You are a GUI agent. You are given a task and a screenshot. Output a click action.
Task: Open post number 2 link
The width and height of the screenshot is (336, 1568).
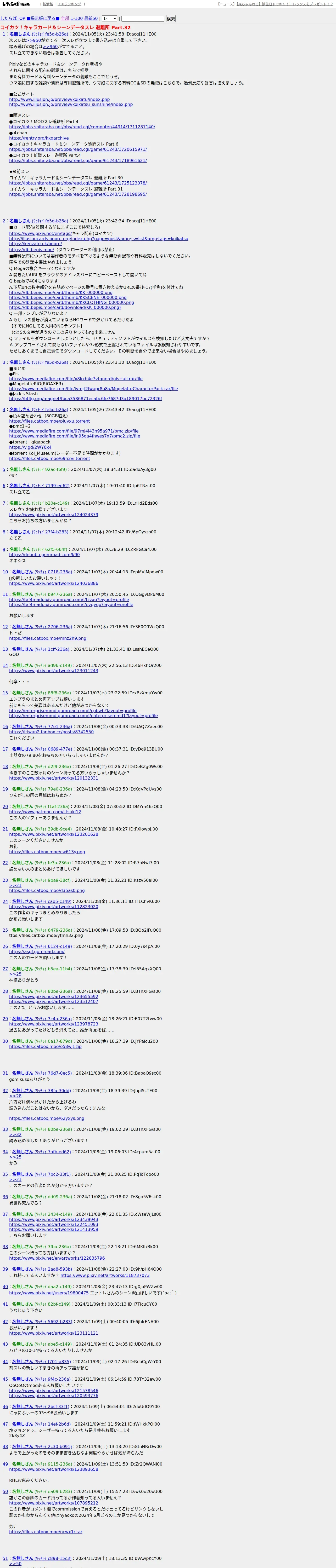tap(4, 221)
